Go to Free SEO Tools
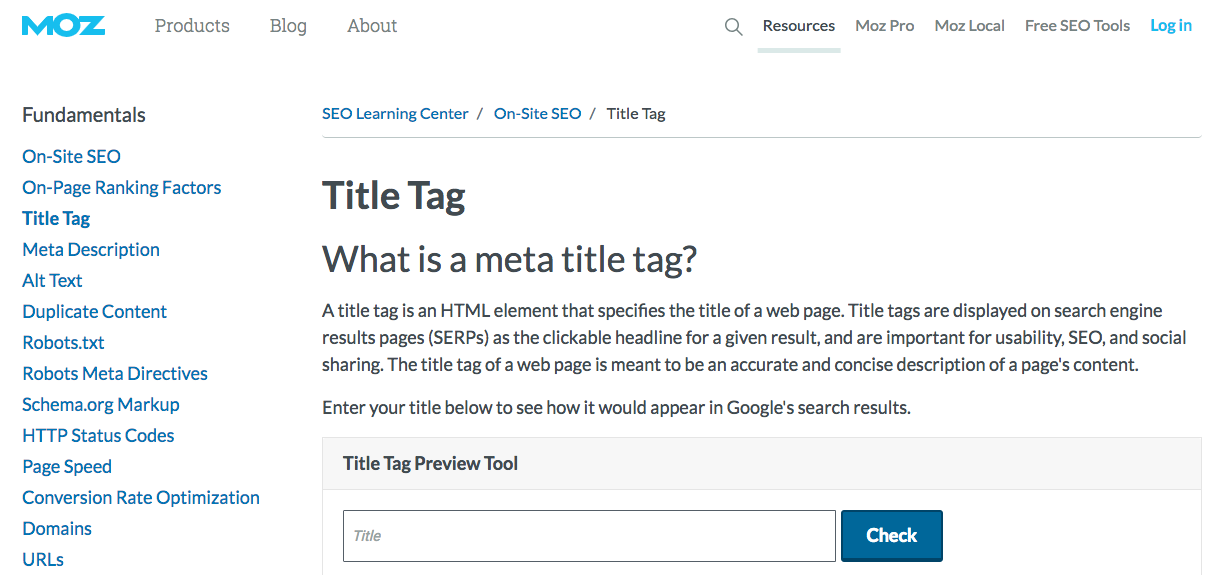 1077,26
